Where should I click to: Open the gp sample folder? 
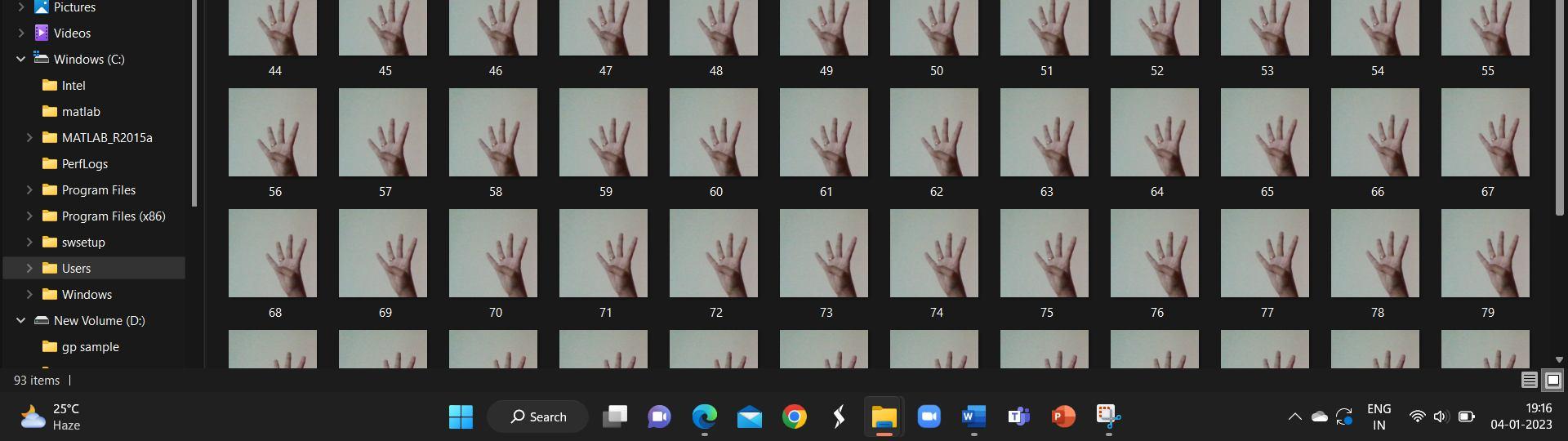coord(90,347)
